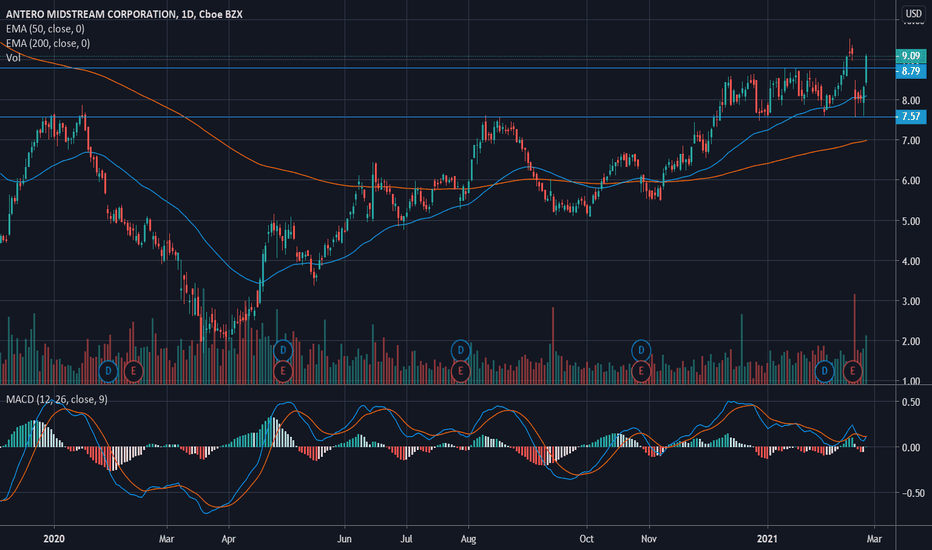
Task: Click the earnings E marker between April and June
Action: (283, 371)
